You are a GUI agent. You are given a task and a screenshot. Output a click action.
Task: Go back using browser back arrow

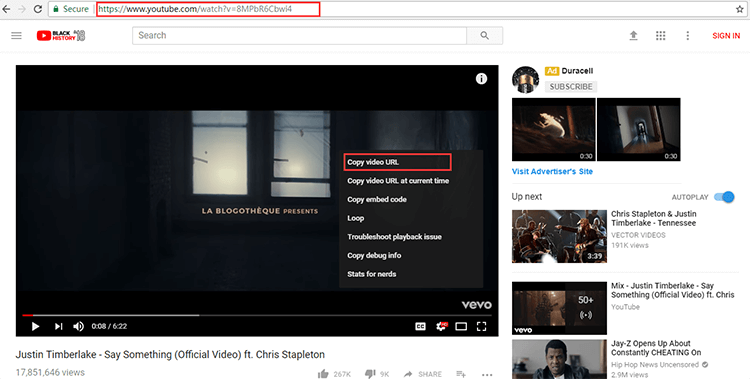pos(6,9)
